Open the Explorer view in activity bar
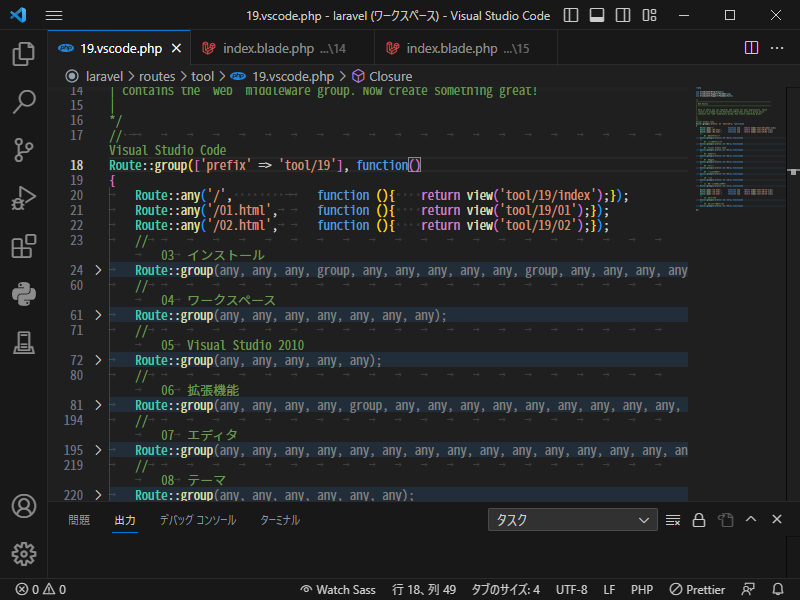The width and height of the screenshot is (800, 600). coord(23,54)
